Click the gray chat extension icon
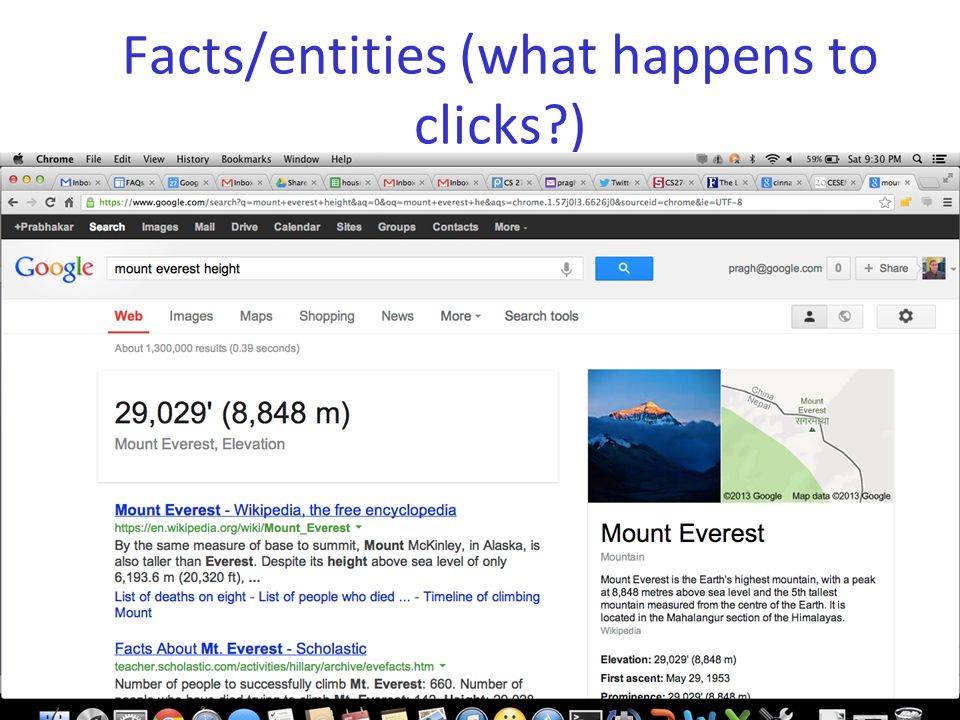960x720 pixels. pos(927,202)
